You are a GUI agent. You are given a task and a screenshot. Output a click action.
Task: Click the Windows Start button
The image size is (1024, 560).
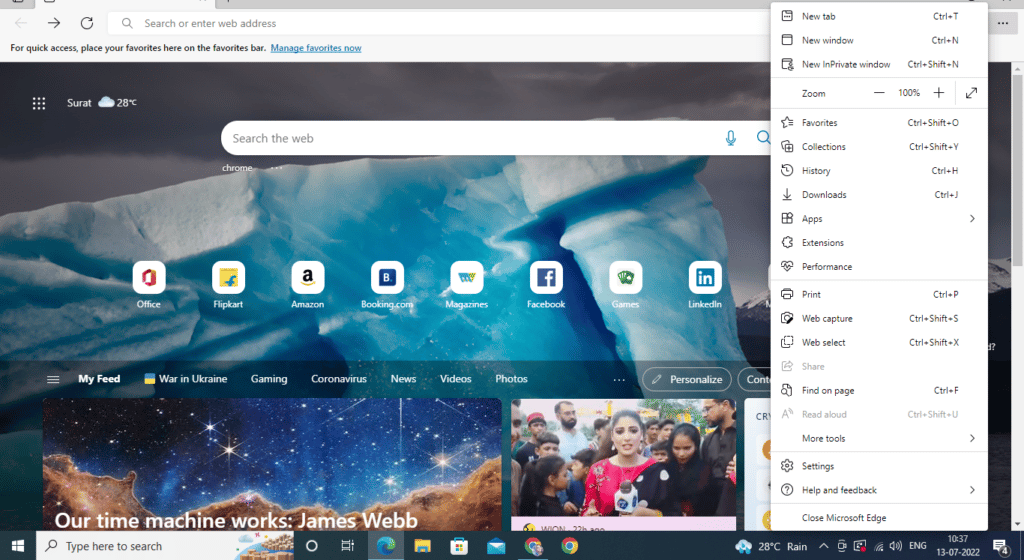click(x=18, y=546)
